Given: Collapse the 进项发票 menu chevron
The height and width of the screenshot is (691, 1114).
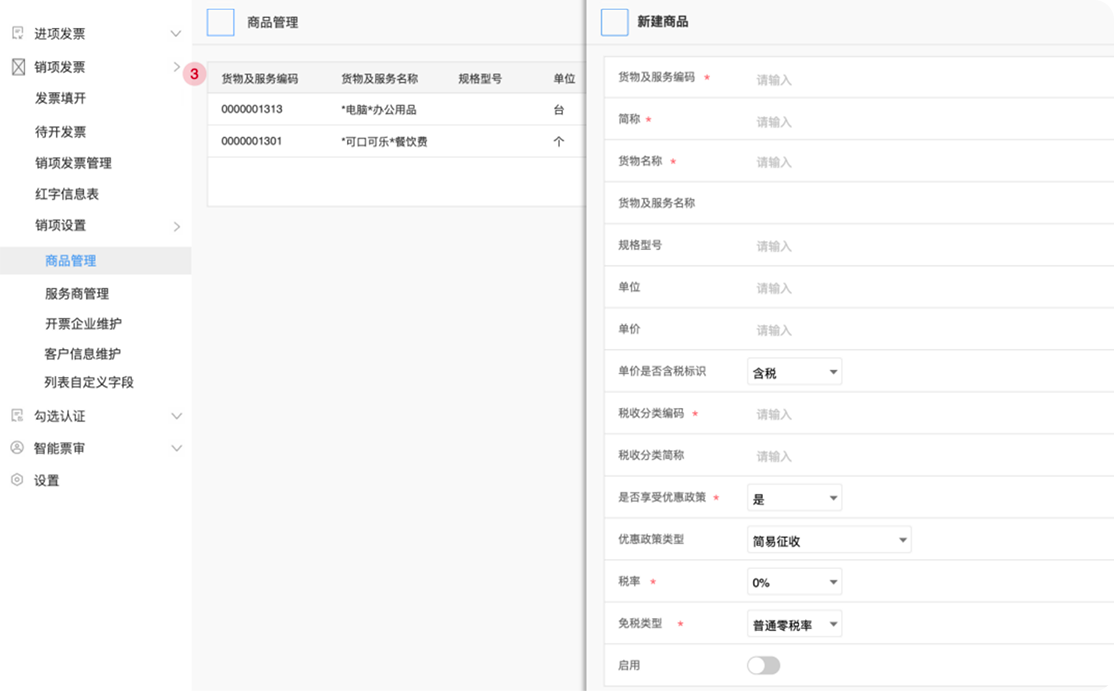Looking at the screenshot, I should (177, 32).
